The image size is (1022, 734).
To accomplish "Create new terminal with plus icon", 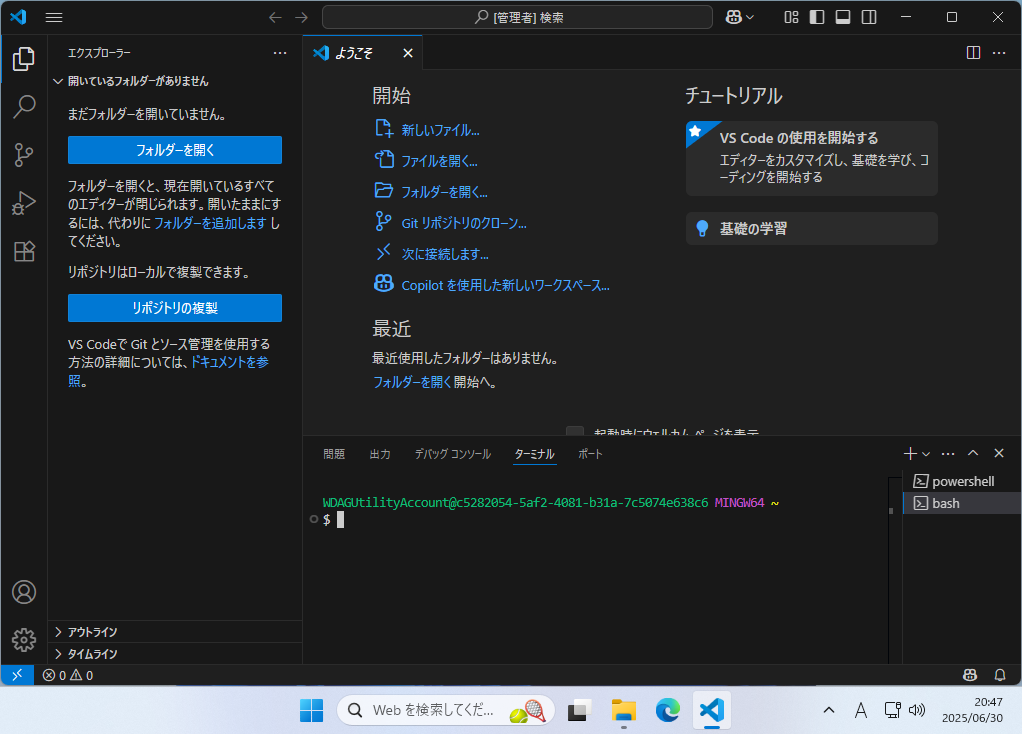I will coord(911,454).
